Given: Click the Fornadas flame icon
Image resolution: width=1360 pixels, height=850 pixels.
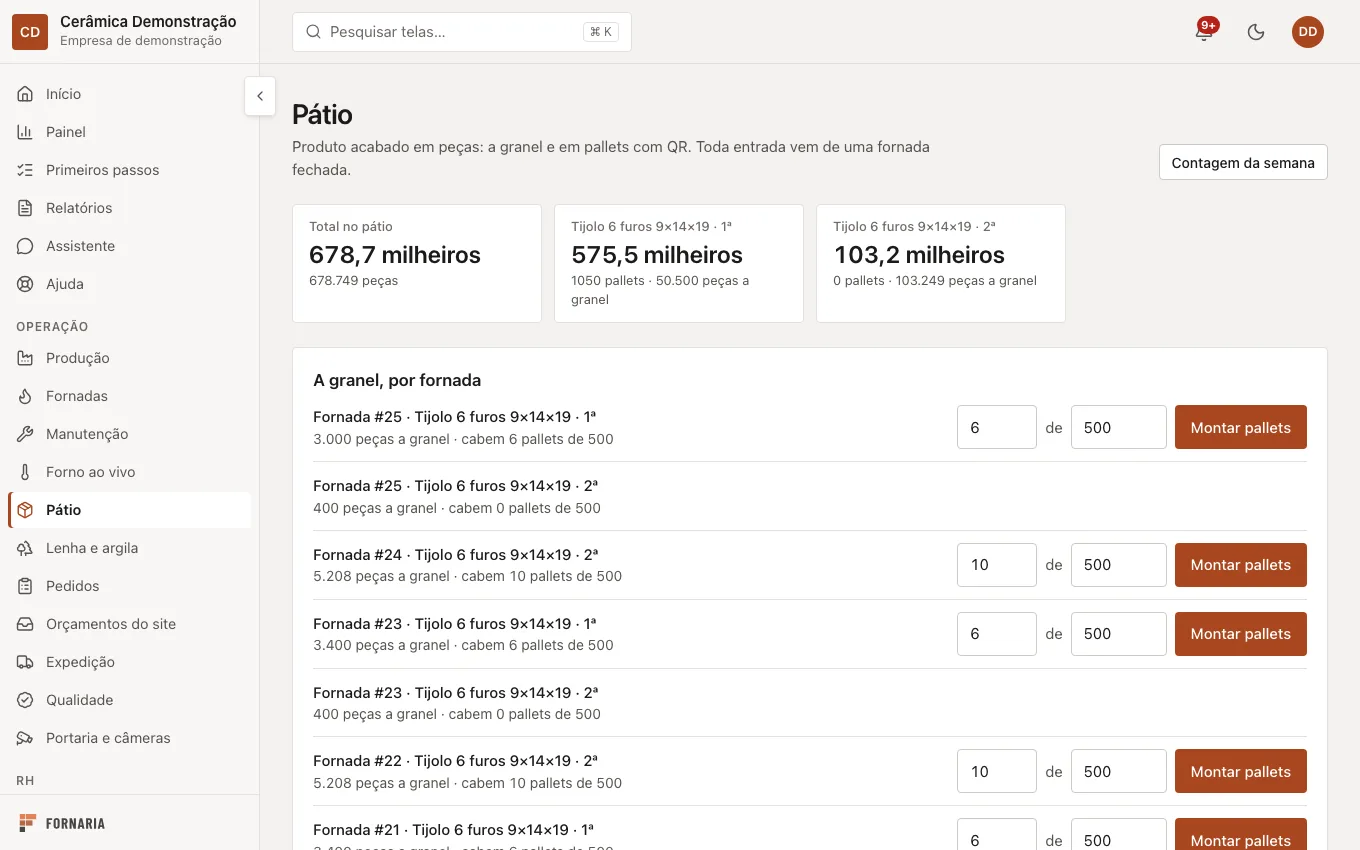Looking at the screenshot, I should (25, 396).
